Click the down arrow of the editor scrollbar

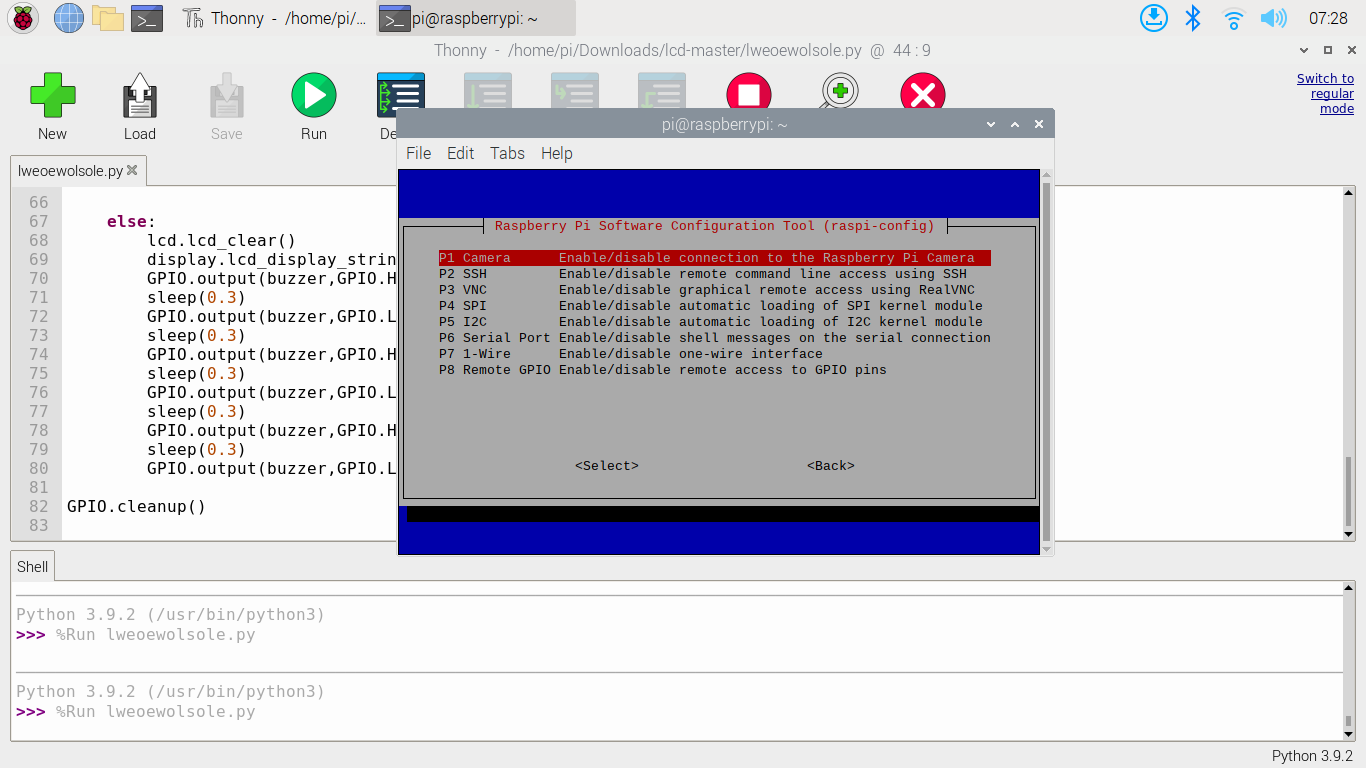click(1348, 534)
